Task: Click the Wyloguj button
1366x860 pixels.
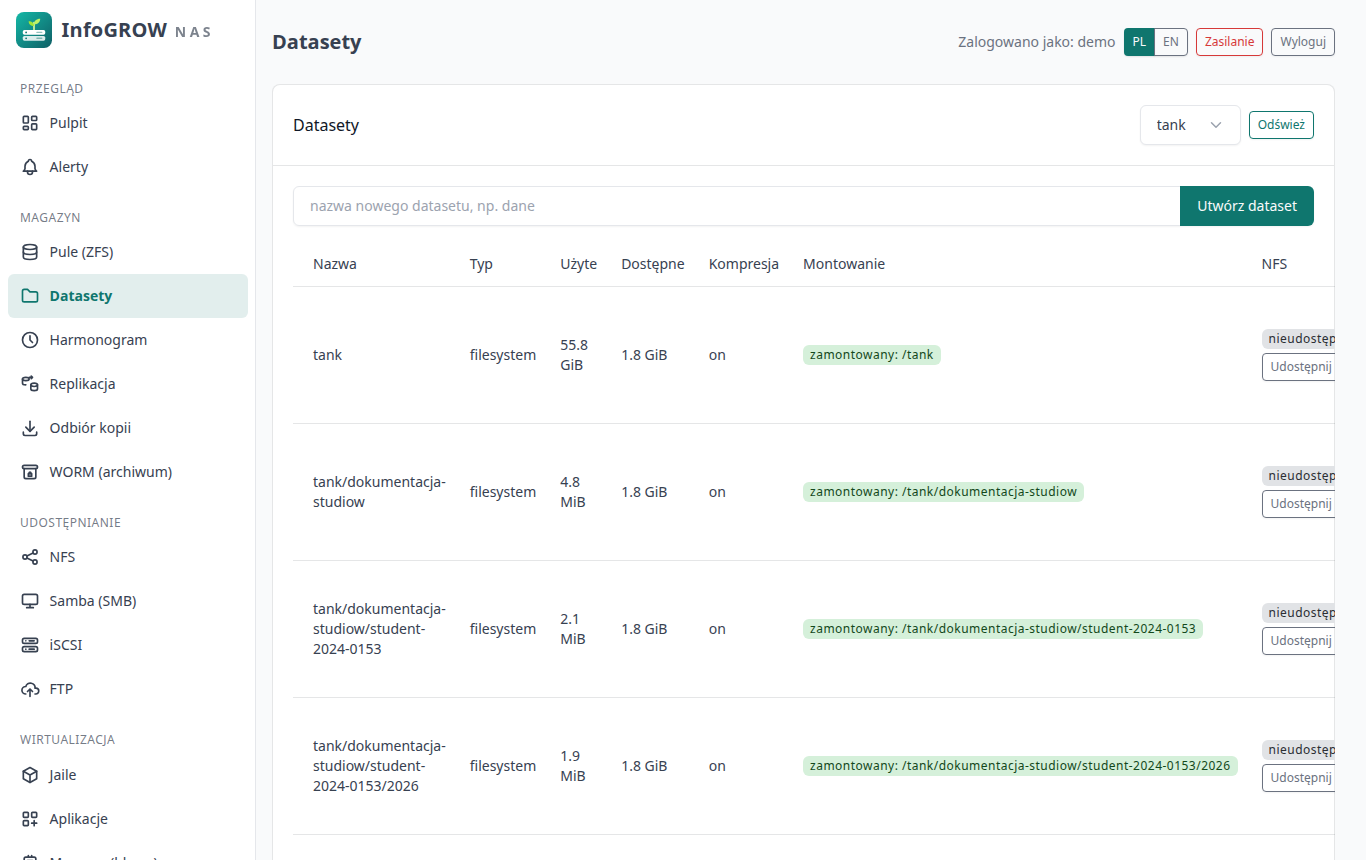Action: [1303, 42]
